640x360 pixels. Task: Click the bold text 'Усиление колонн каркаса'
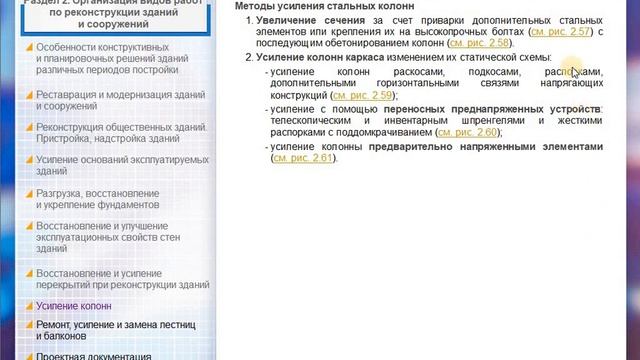(x=320, y=58)
